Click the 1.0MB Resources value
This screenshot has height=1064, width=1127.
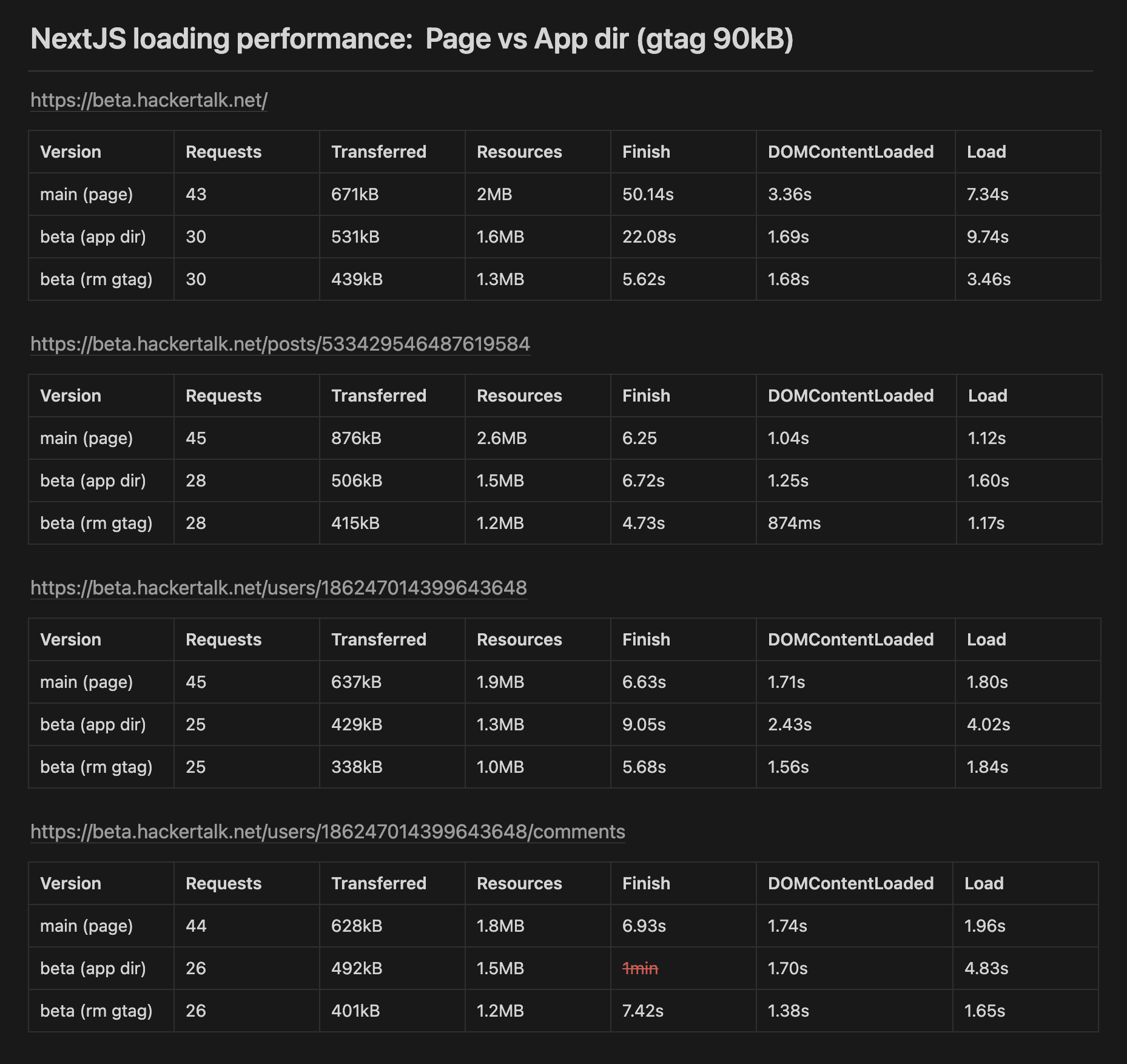[x=500, y=767]
